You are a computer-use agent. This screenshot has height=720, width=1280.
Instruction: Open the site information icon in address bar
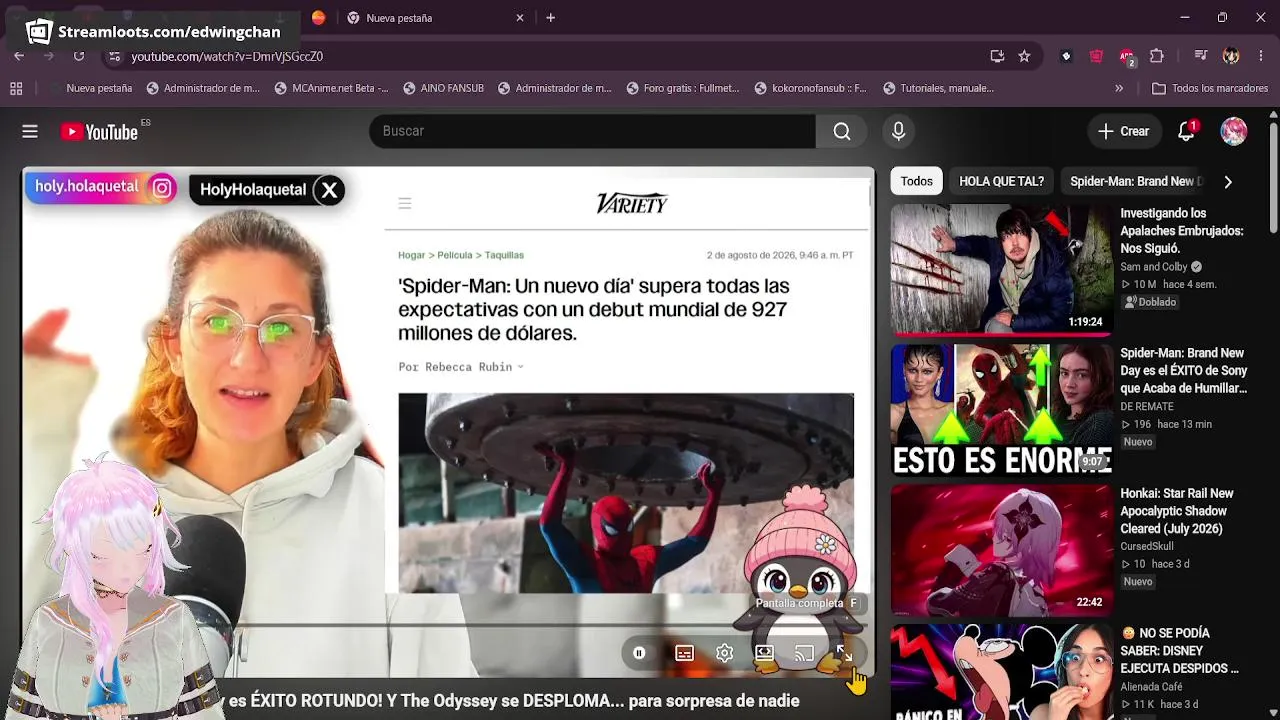coord(114,56)
